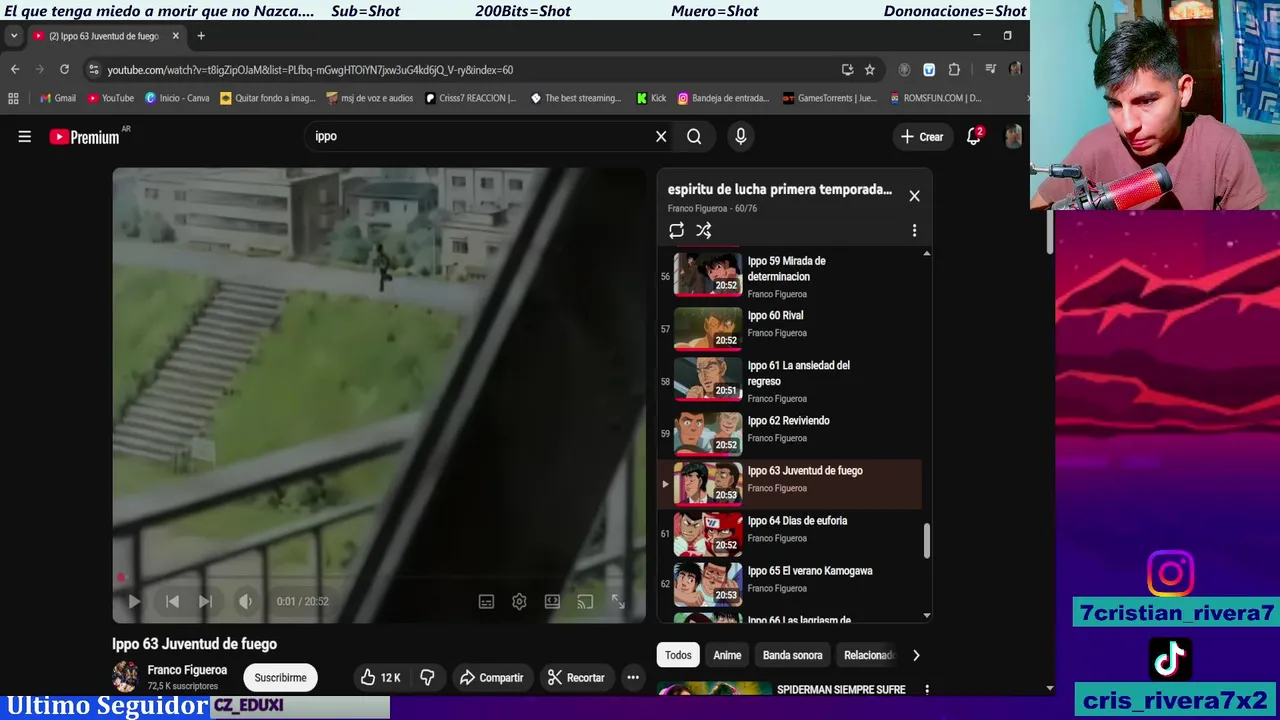
Task: Click the playlist panel scrollbar thumb
Action: coord(926,540)
